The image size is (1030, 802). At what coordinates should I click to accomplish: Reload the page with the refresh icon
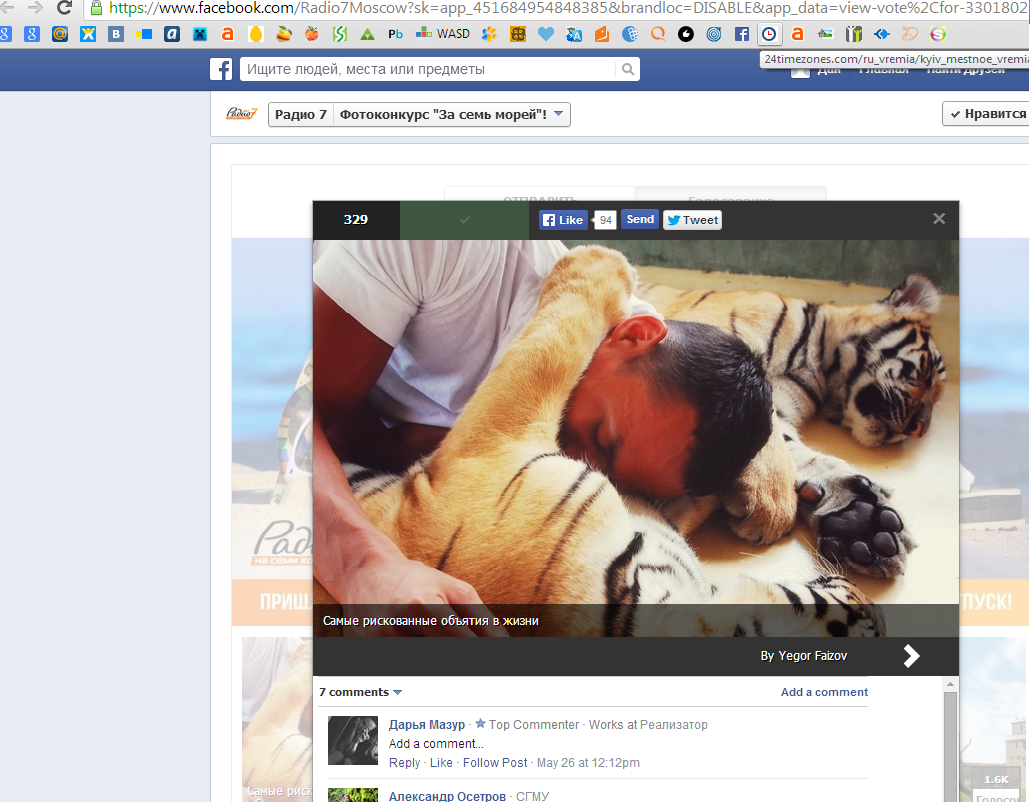pos(64,8)
